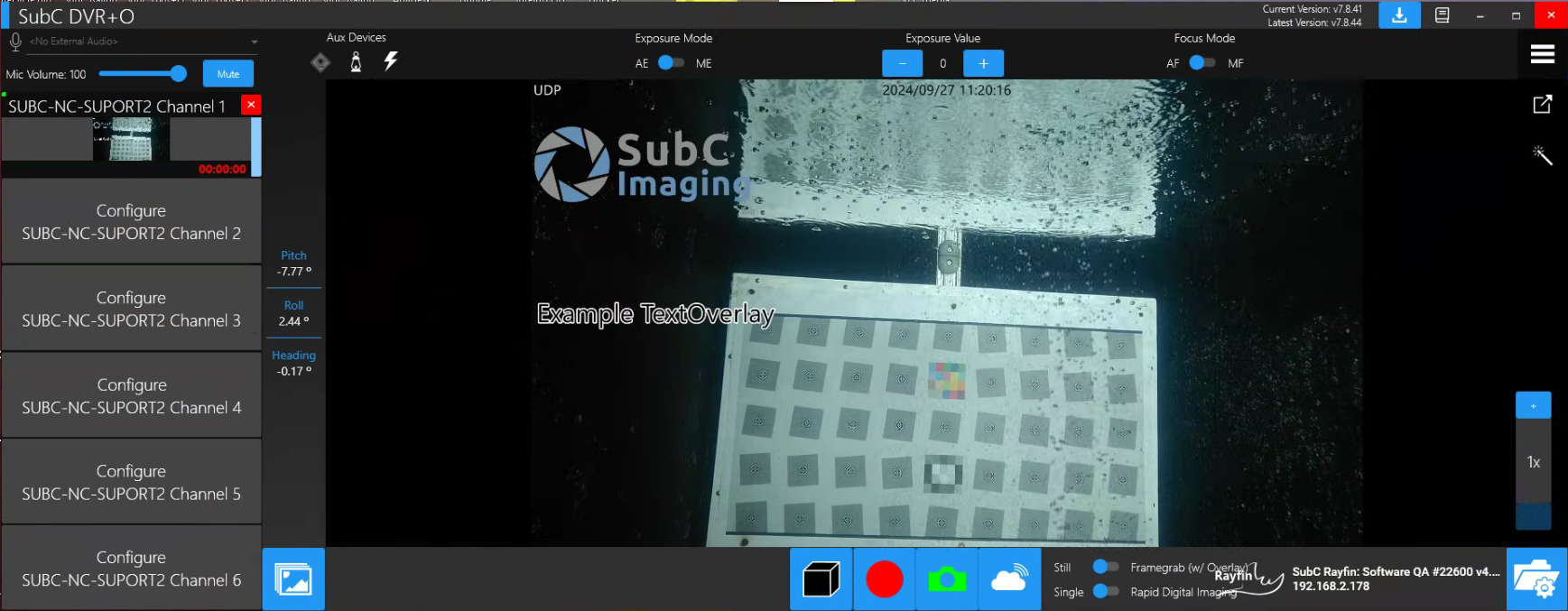Open the hamburger menu

coord(1542,54)
